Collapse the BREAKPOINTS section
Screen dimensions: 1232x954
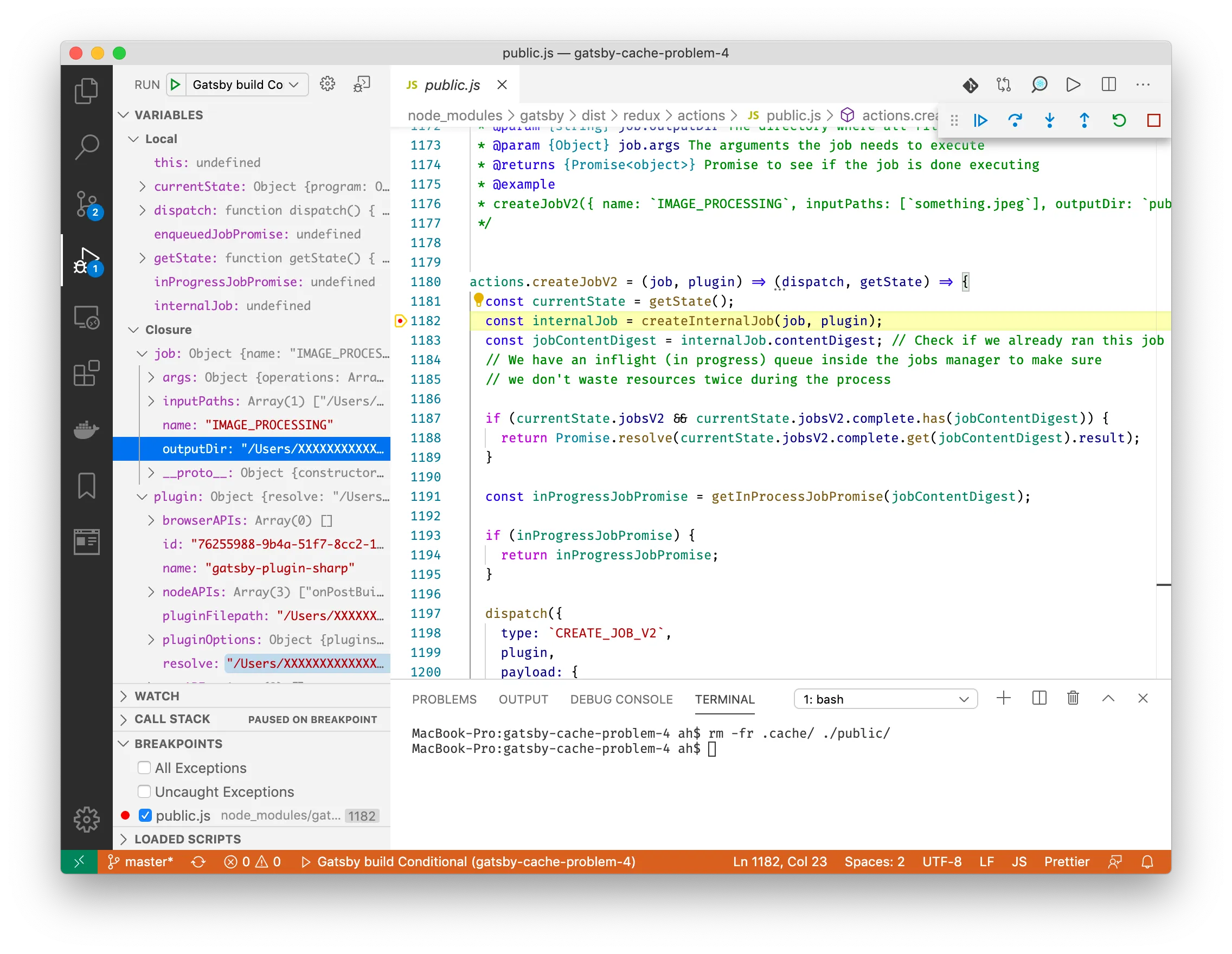click(124, 744)
